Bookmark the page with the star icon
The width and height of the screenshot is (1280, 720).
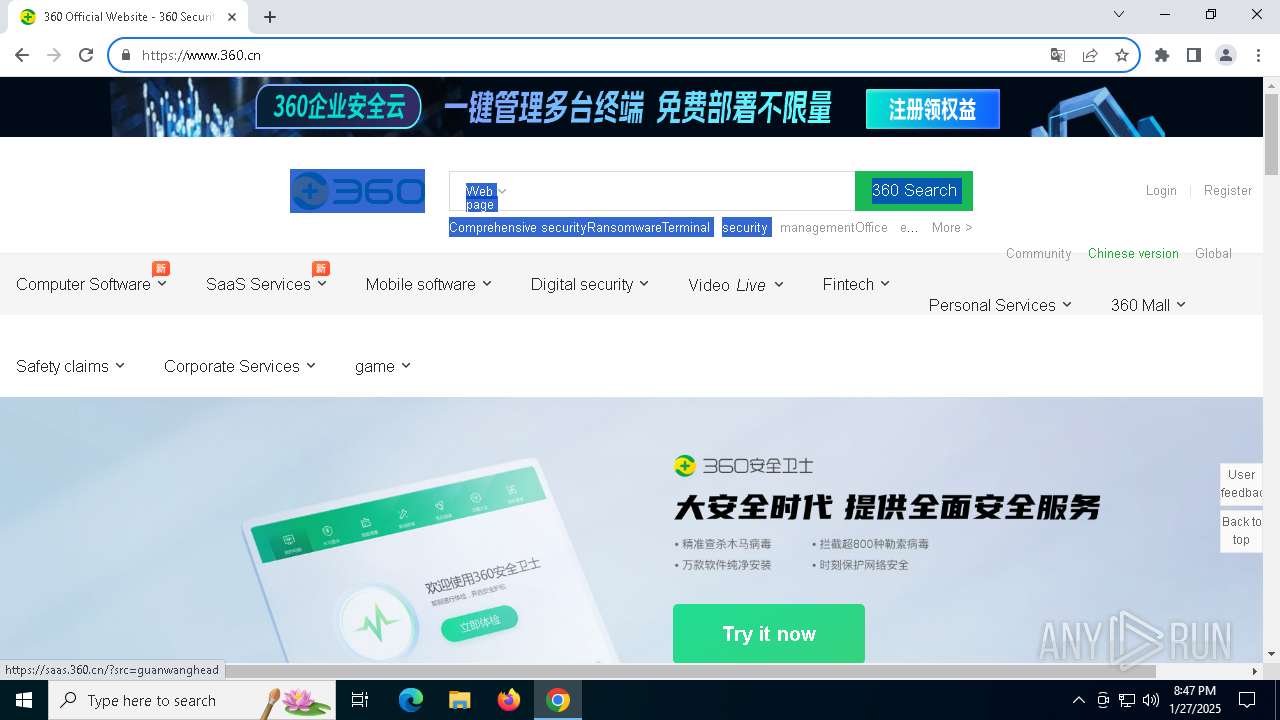click(x=1122, y=55)
